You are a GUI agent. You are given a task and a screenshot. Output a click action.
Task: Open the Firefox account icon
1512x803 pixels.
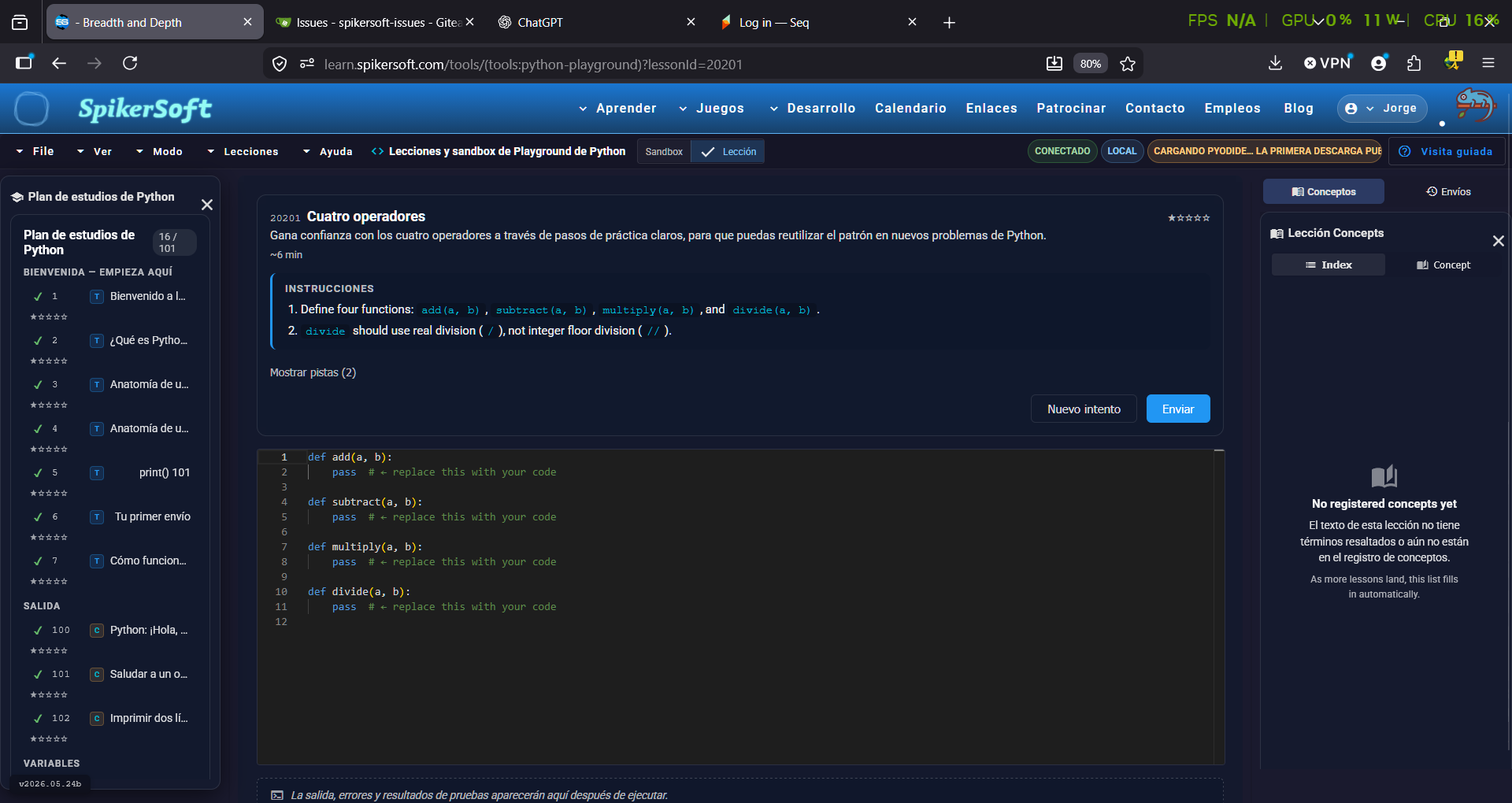coord(1379,63)
